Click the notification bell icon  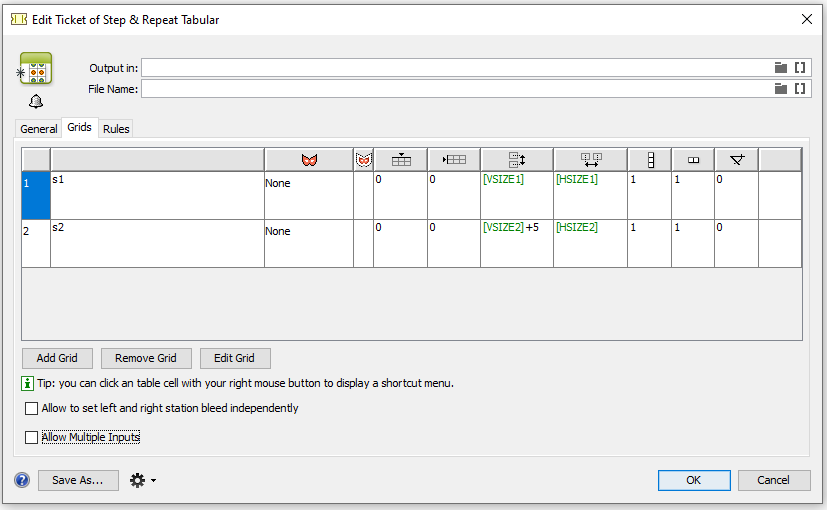click(36, 101)
